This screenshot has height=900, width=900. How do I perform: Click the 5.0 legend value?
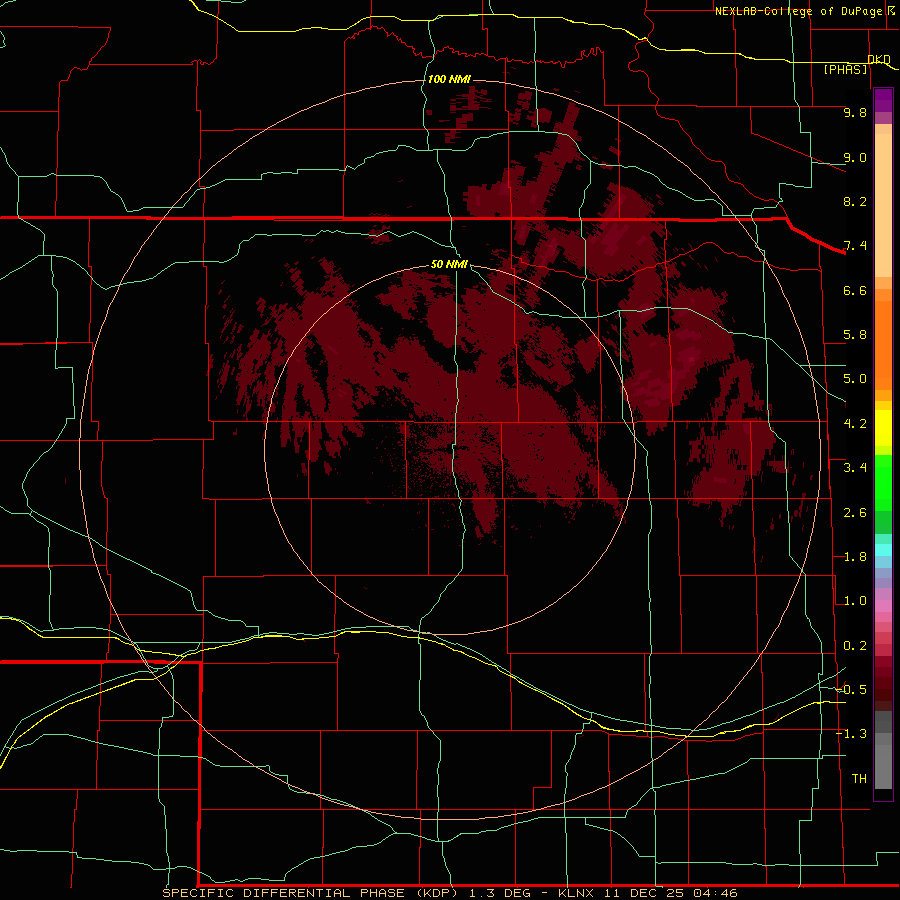(x=855, y=379)
